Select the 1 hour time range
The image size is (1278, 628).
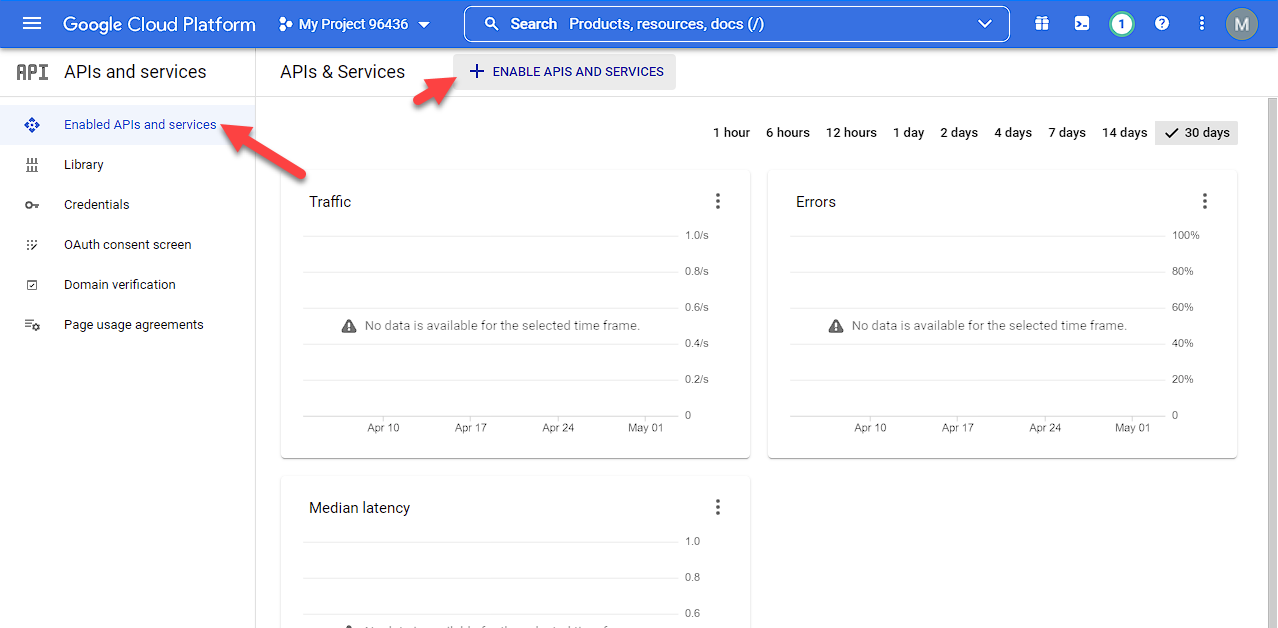731,133
